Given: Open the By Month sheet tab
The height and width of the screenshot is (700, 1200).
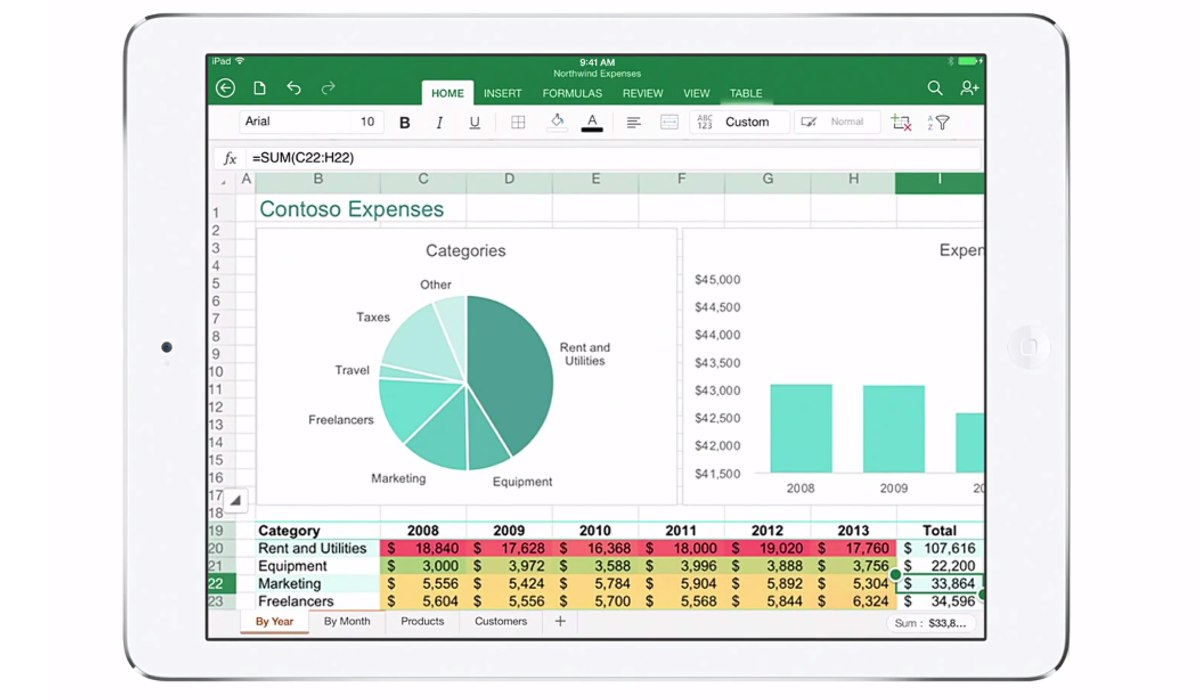Looking at the screenshot, I should click(347, 622).
